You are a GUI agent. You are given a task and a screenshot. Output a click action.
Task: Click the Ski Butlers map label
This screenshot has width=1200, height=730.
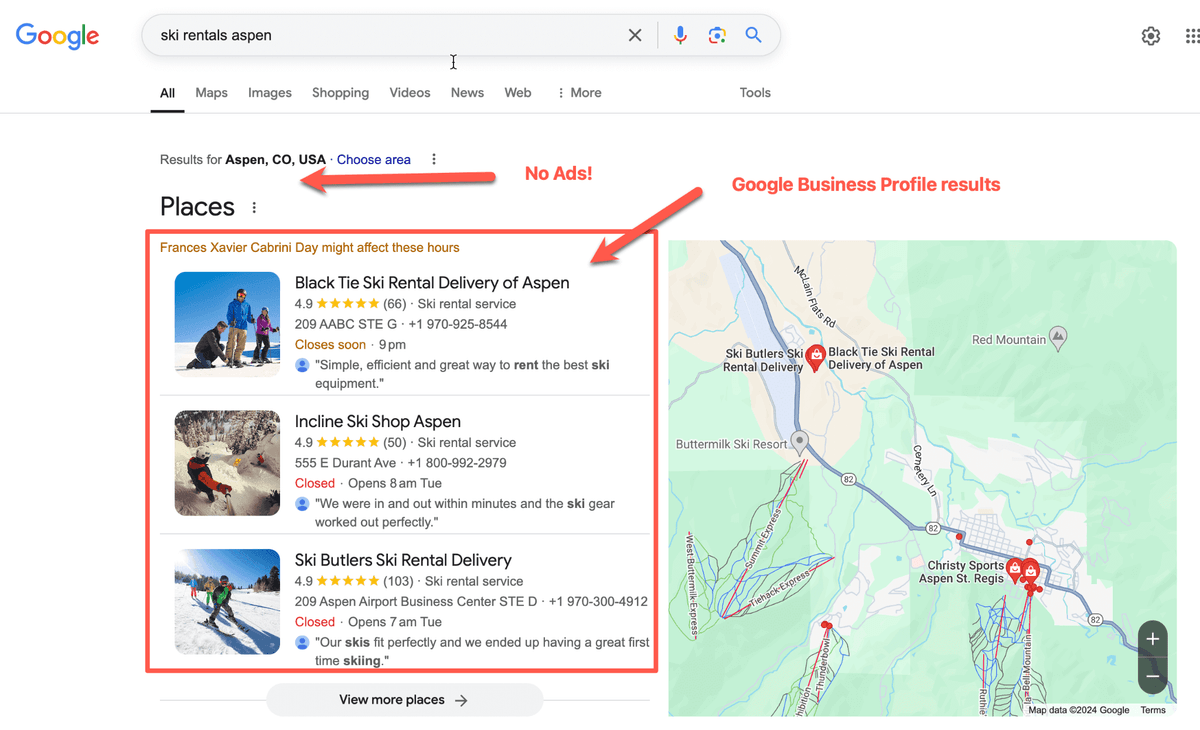point(764,360)
